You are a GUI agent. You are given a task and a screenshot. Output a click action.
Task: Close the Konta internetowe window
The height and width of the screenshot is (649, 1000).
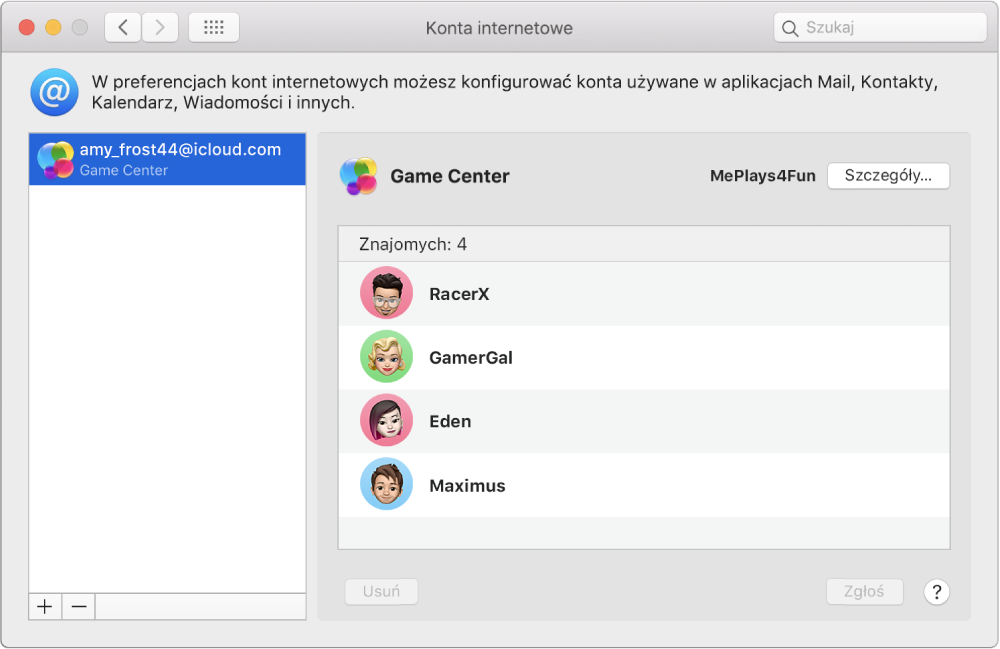[x=26, y=27]
